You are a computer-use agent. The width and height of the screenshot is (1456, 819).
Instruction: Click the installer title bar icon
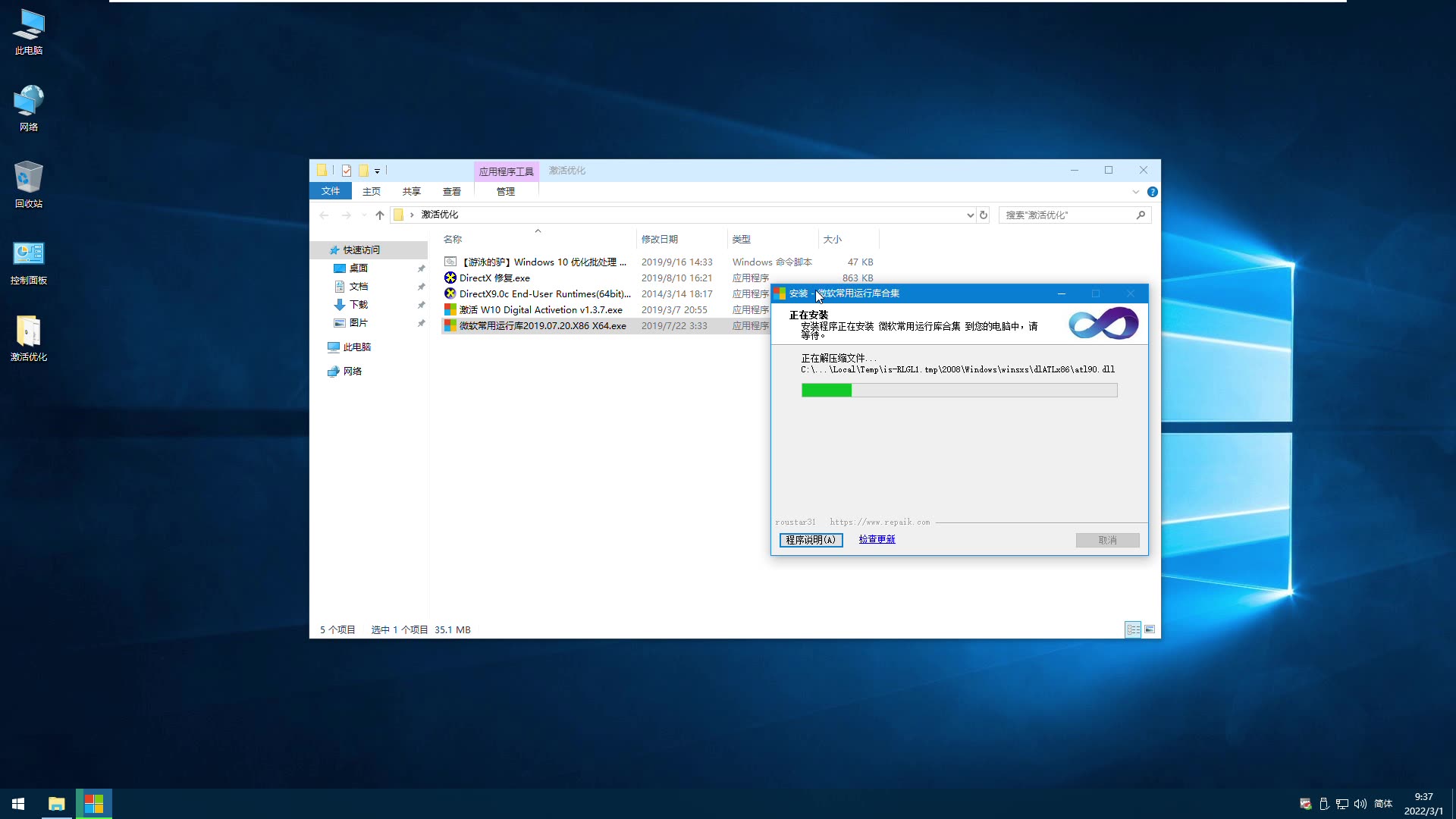[780, 293]
